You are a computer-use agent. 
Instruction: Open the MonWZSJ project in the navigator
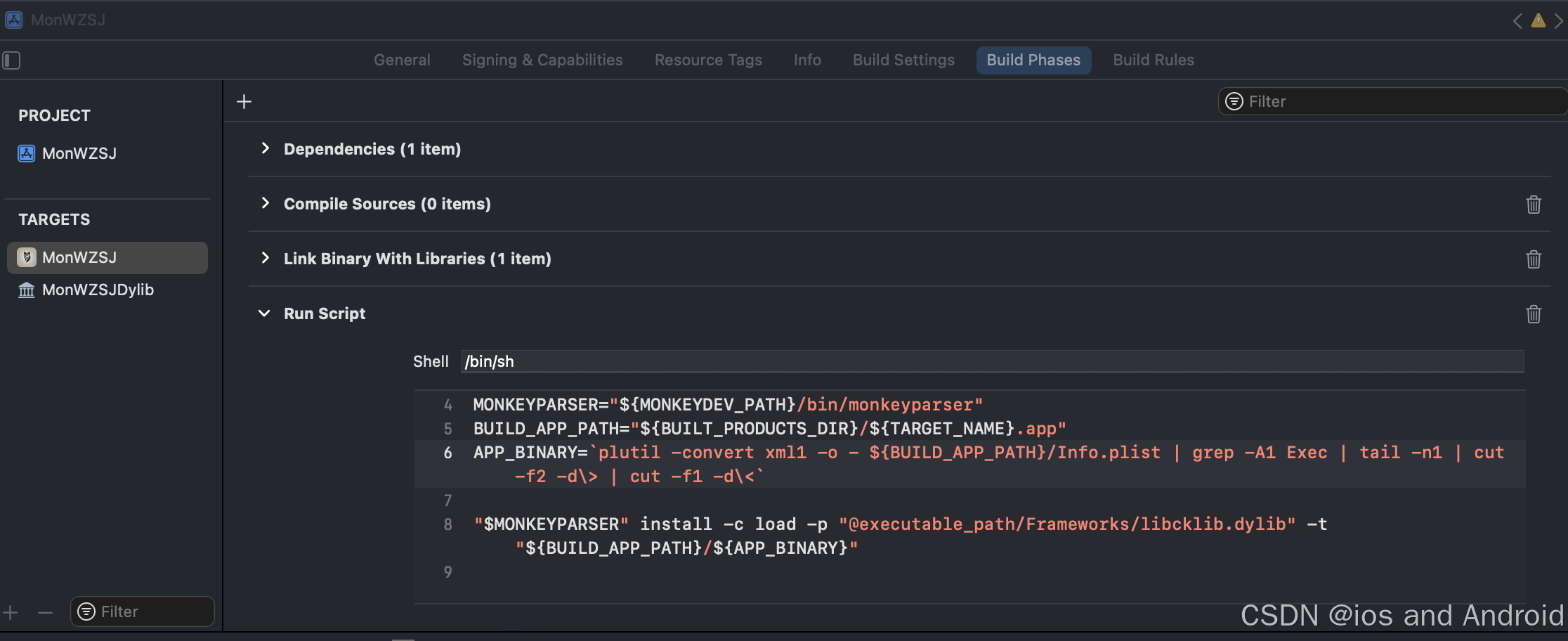pyautogui.click(x=79, y=153)
